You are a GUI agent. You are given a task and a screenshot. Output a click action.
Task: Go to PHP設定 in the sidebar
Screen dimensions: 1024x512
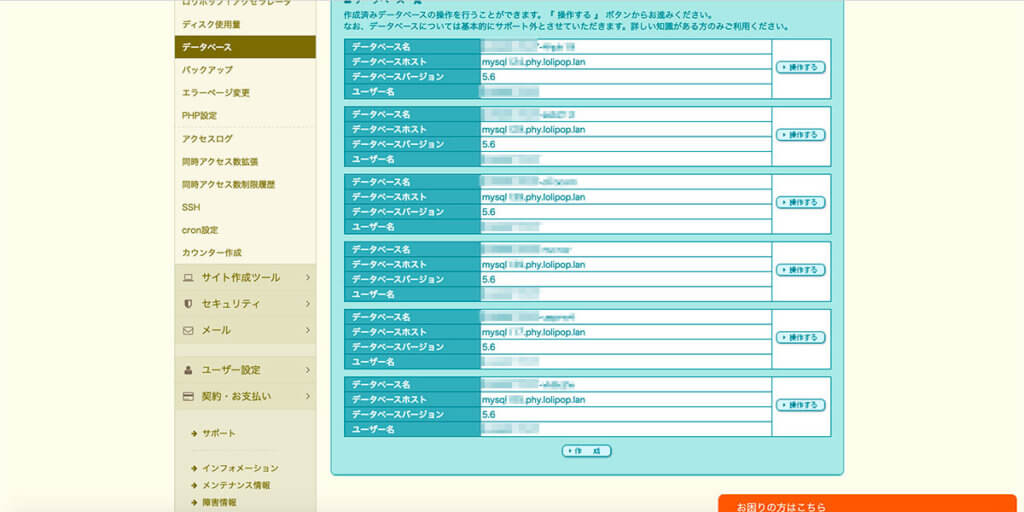tap(199, 116)
